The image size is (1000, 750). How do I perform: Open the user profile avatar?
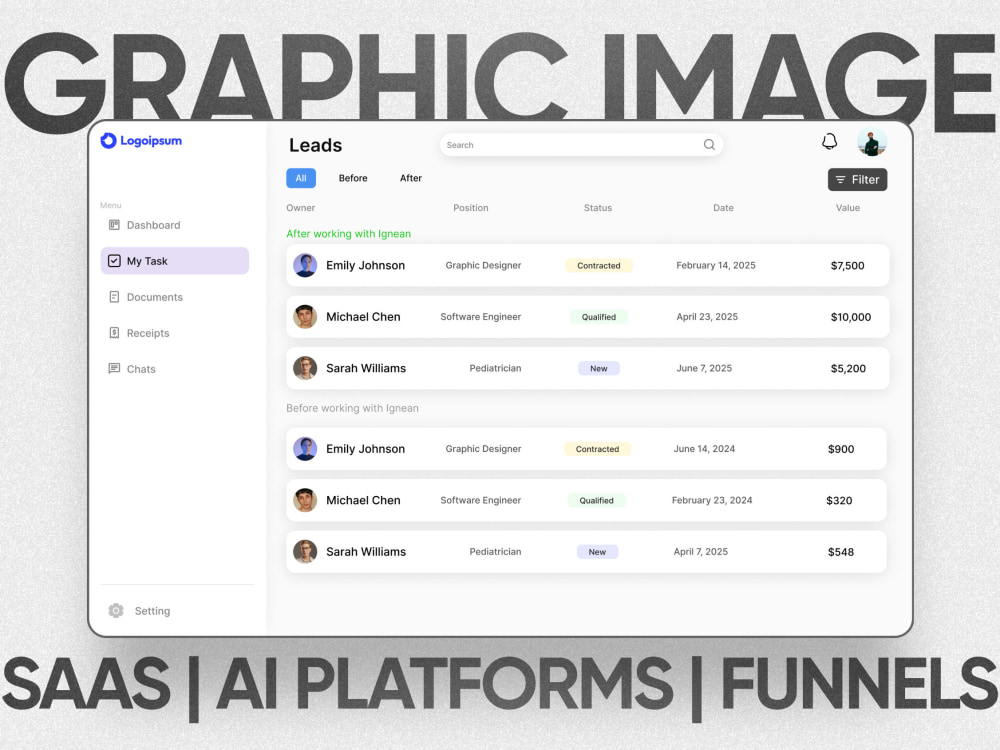click(871, 142)
